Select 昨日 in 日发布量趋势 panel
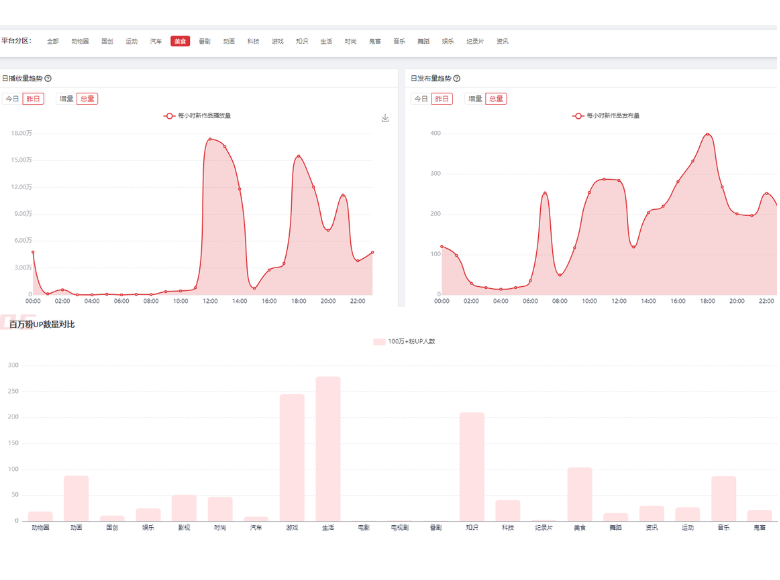780x580 pixels. 441,99
